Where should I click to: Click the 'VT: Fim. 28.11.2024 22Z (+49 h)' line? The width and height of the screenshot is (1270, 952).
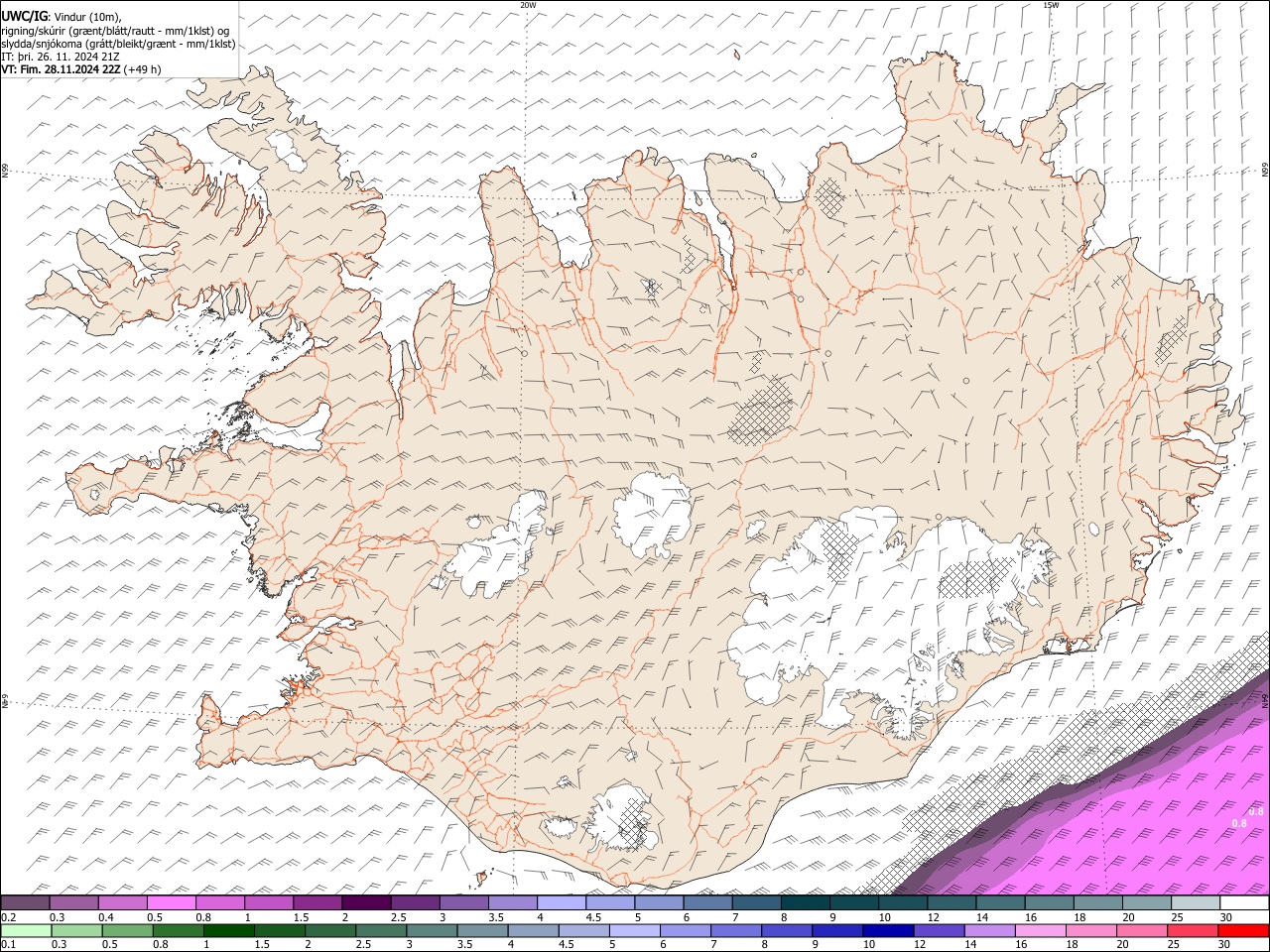click(81, 69)
